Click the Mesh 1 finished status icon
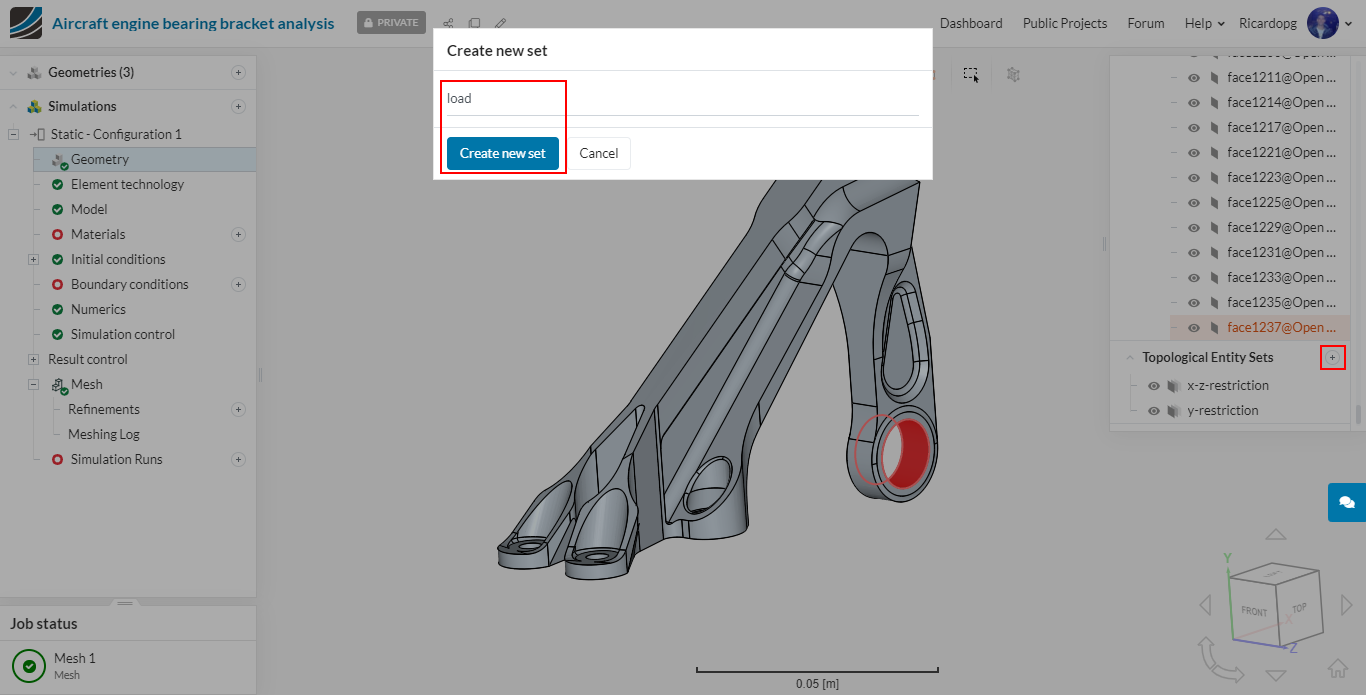The width and height of the screenshot is (1366, 695). point(29,666)
